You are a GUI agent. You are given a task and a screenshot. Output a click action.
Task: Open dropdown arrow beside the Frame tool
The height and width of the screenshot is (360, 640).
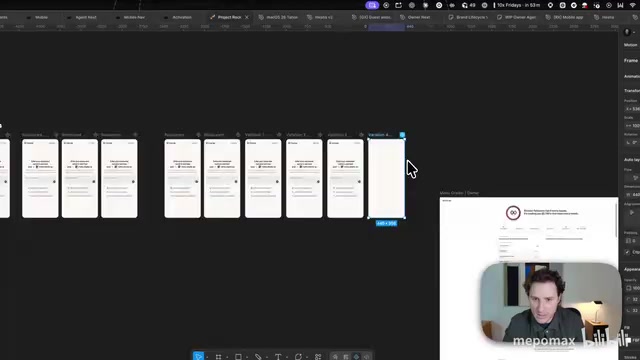pos(227,358)
